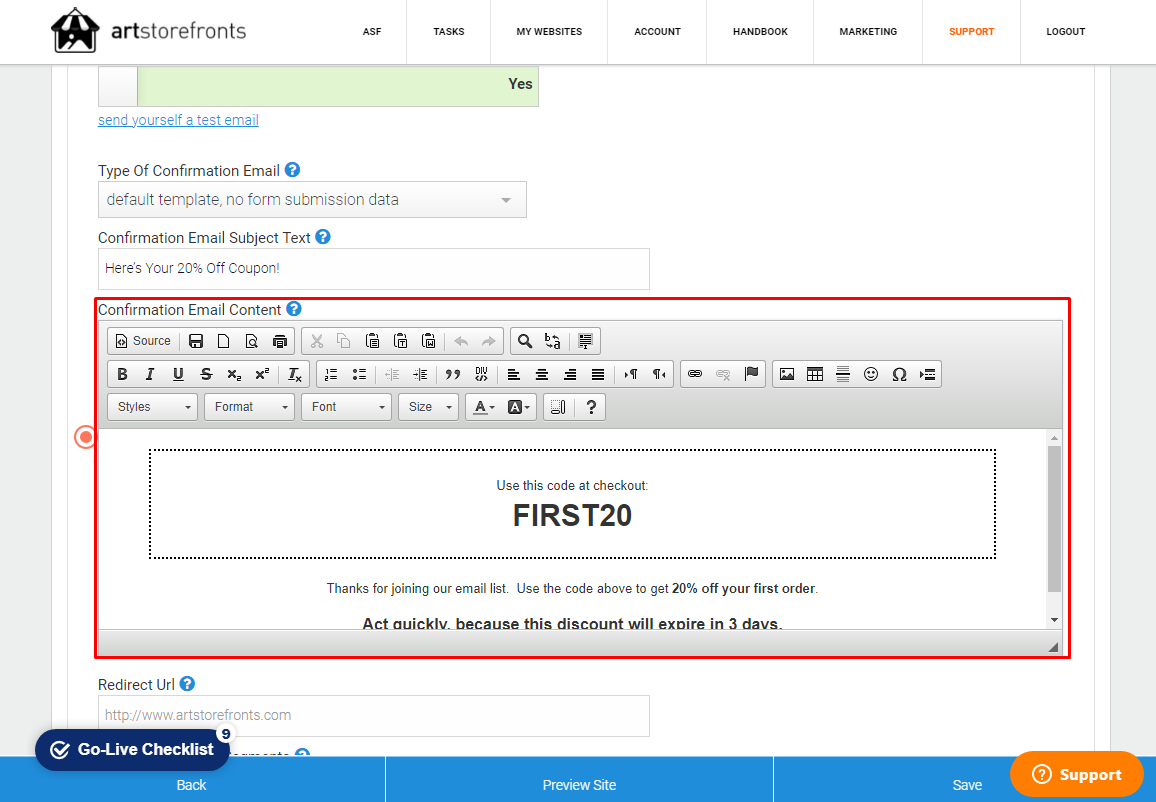The width and height of the screenshot is (1156, 802).
Task: Insert a horizontal line
Action: [x=843, y=374]
